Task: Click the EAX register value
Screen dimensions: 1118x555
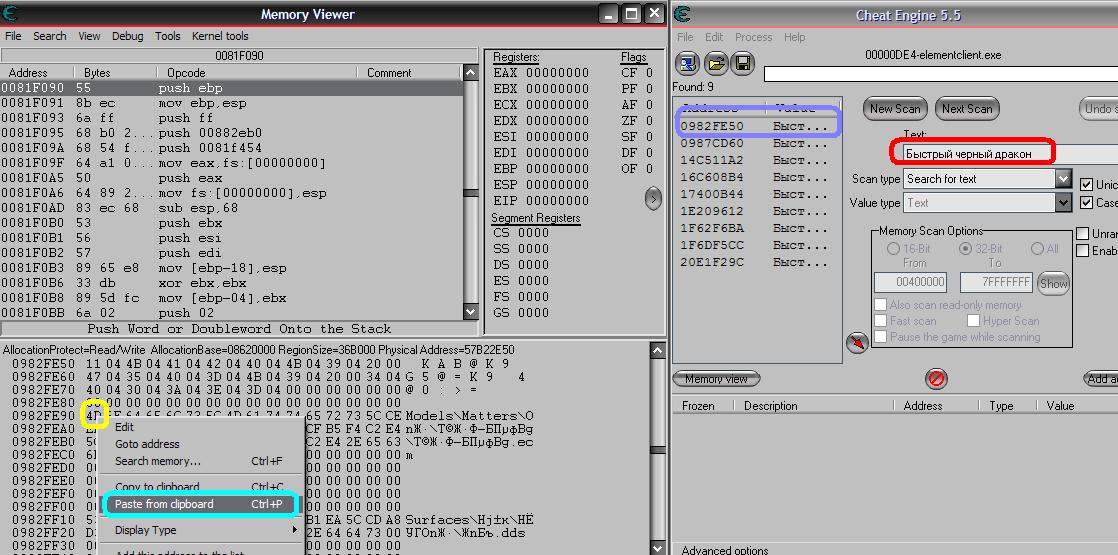Action: pyautogui.click(x=558, y=73)
